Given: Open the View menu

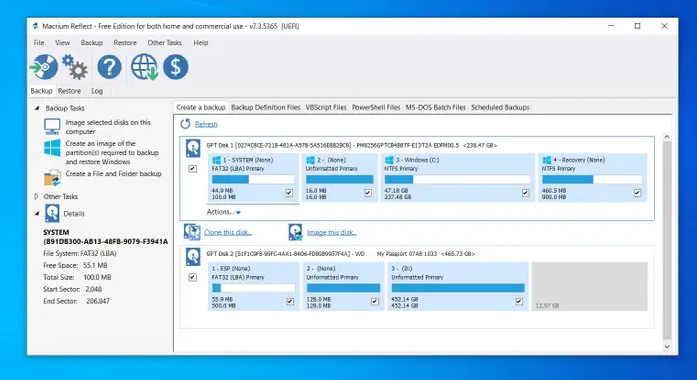Looking at the screenshot, I should coord(62,43).
